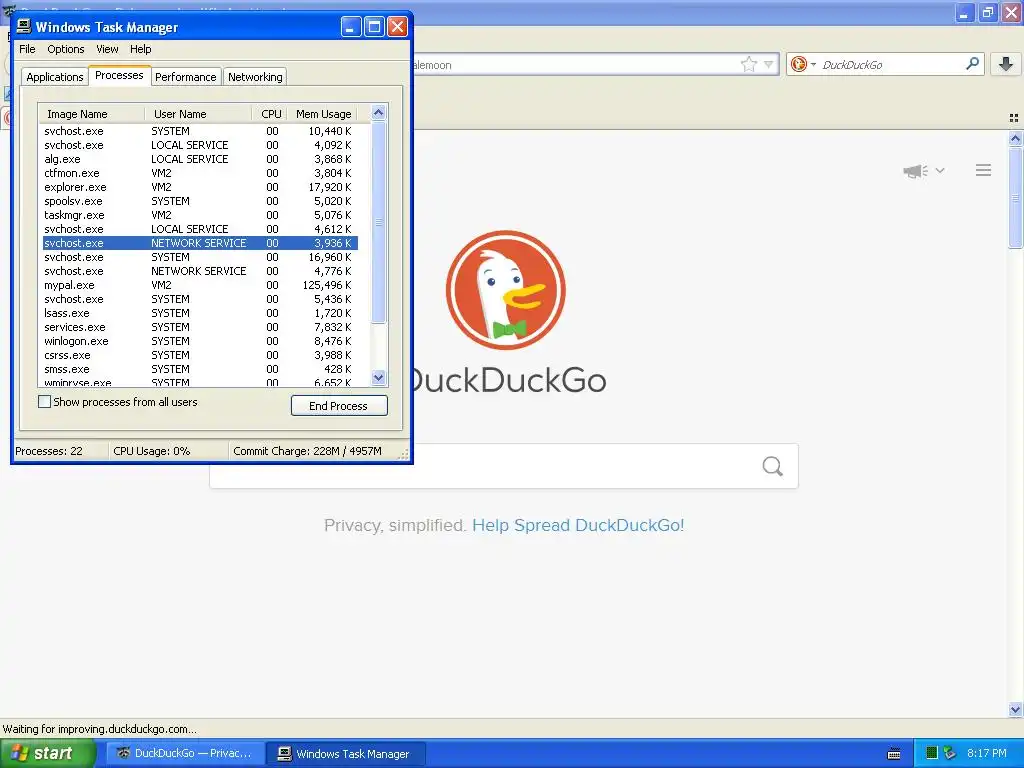Expand the chevron next to the megaphone
The height and width of the screenshot is (768, 1024).
pyautogui.click(x=940, y=170)
